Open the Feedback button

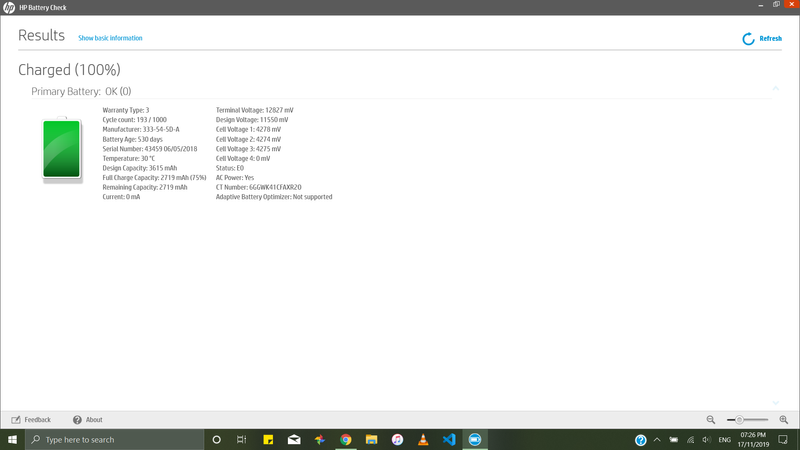pyautogui.click(x=31, y=420)
